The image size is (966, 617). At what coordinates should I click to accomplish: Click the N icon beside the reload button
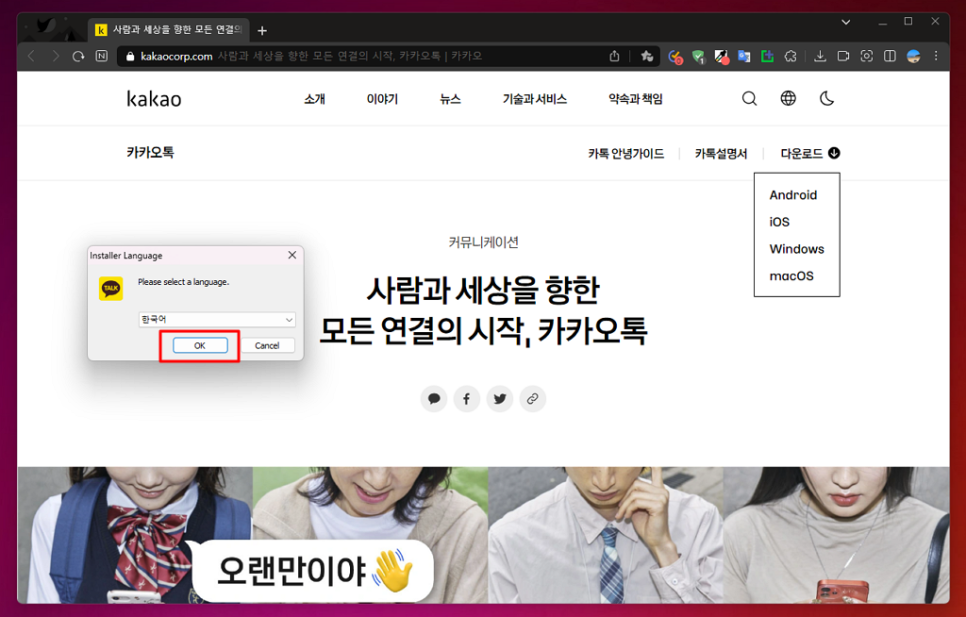pos(102,56)
